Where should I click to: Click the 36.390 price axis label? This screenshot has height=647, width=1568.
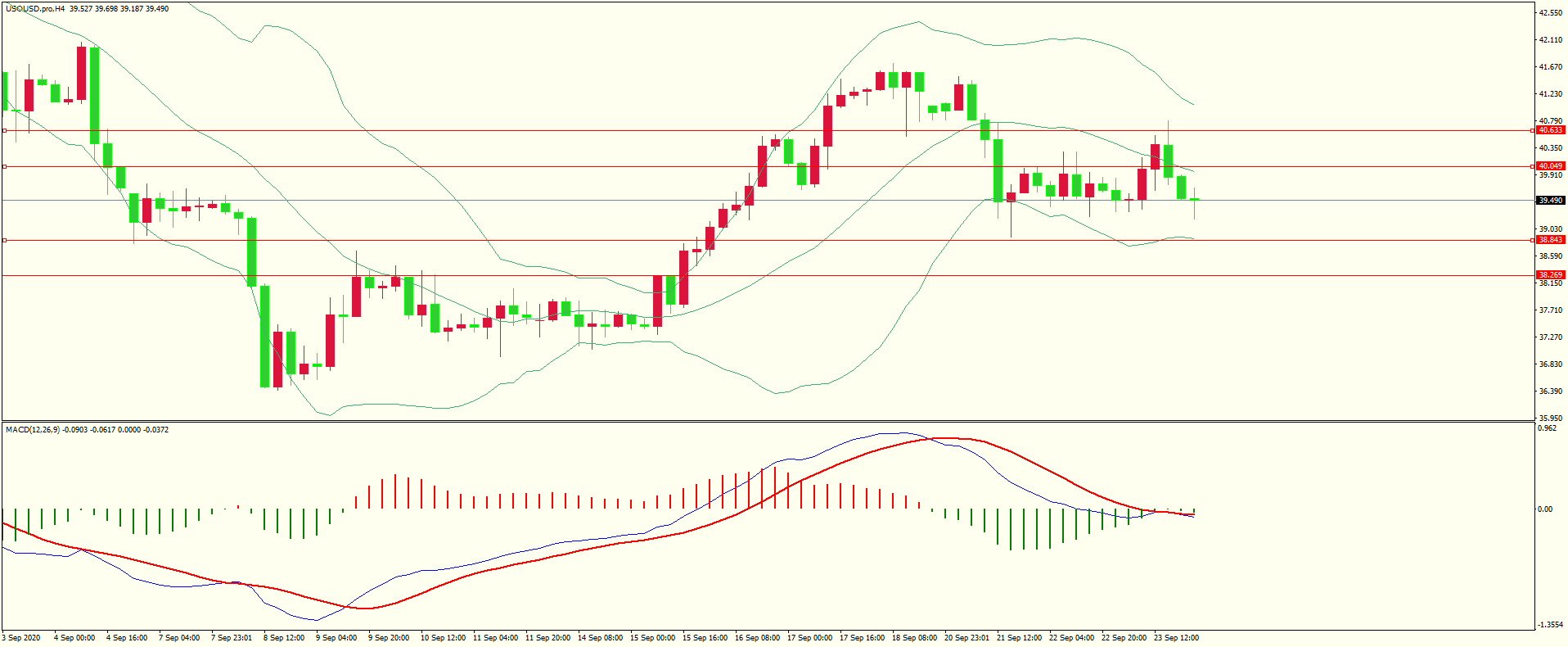pyautogui.click(x=1551, y=391)
